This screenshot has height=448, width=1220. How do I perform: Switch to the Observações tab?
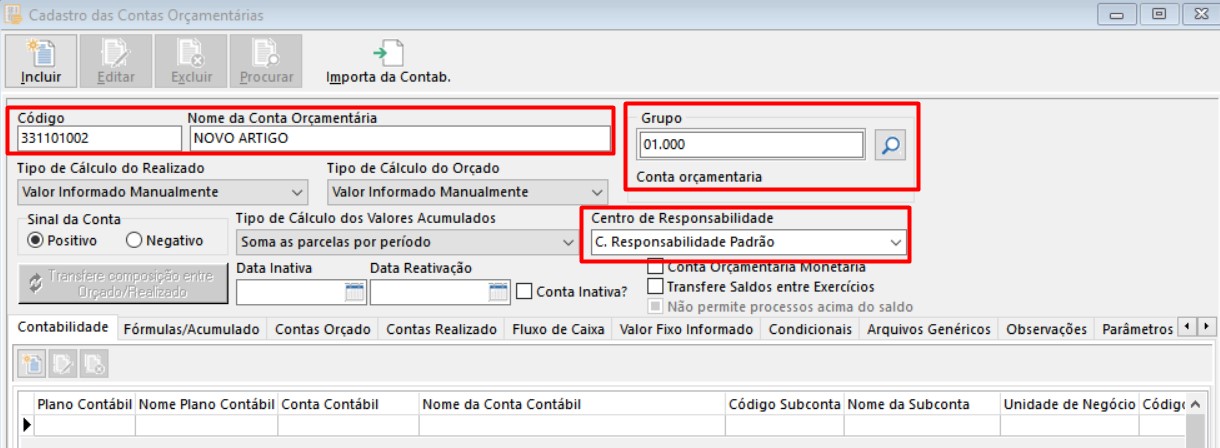[1046, 329]
